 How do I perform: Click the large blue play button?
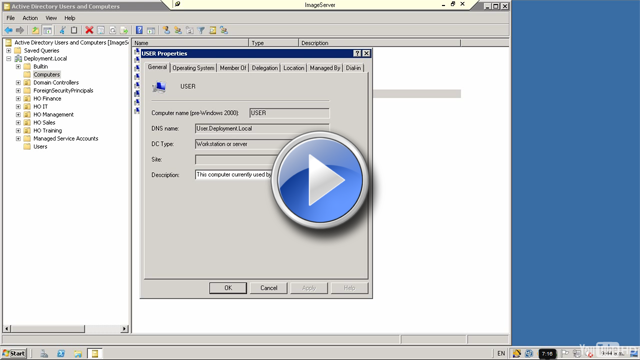(x=320, y=180)
